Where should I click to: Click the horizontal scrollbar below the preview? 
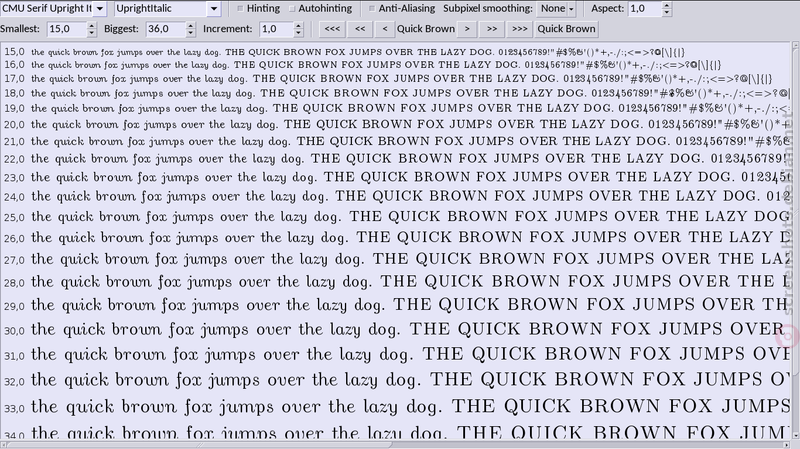pyautogui.click(x=395, y=445)
